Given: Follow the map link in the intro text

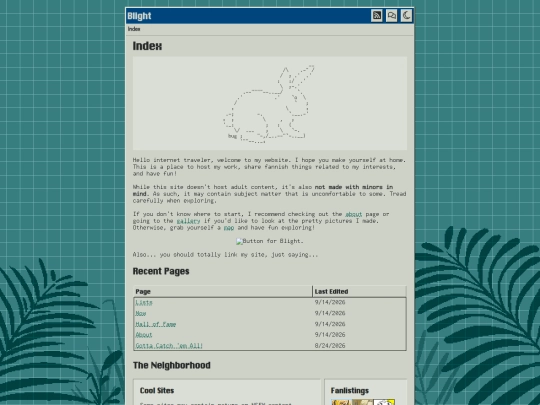Looking at the screenshot, I should point(229,228).
